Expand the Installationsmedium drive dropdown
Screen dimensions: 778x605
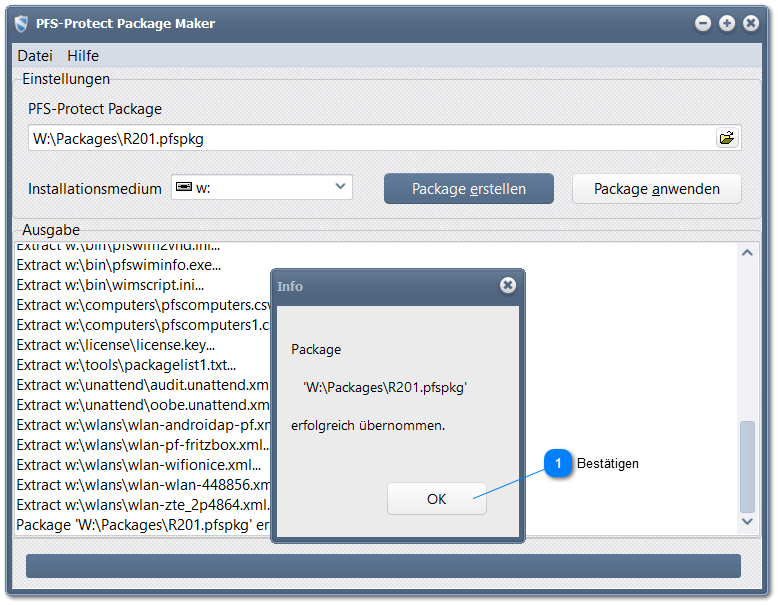tap(341, 187)
